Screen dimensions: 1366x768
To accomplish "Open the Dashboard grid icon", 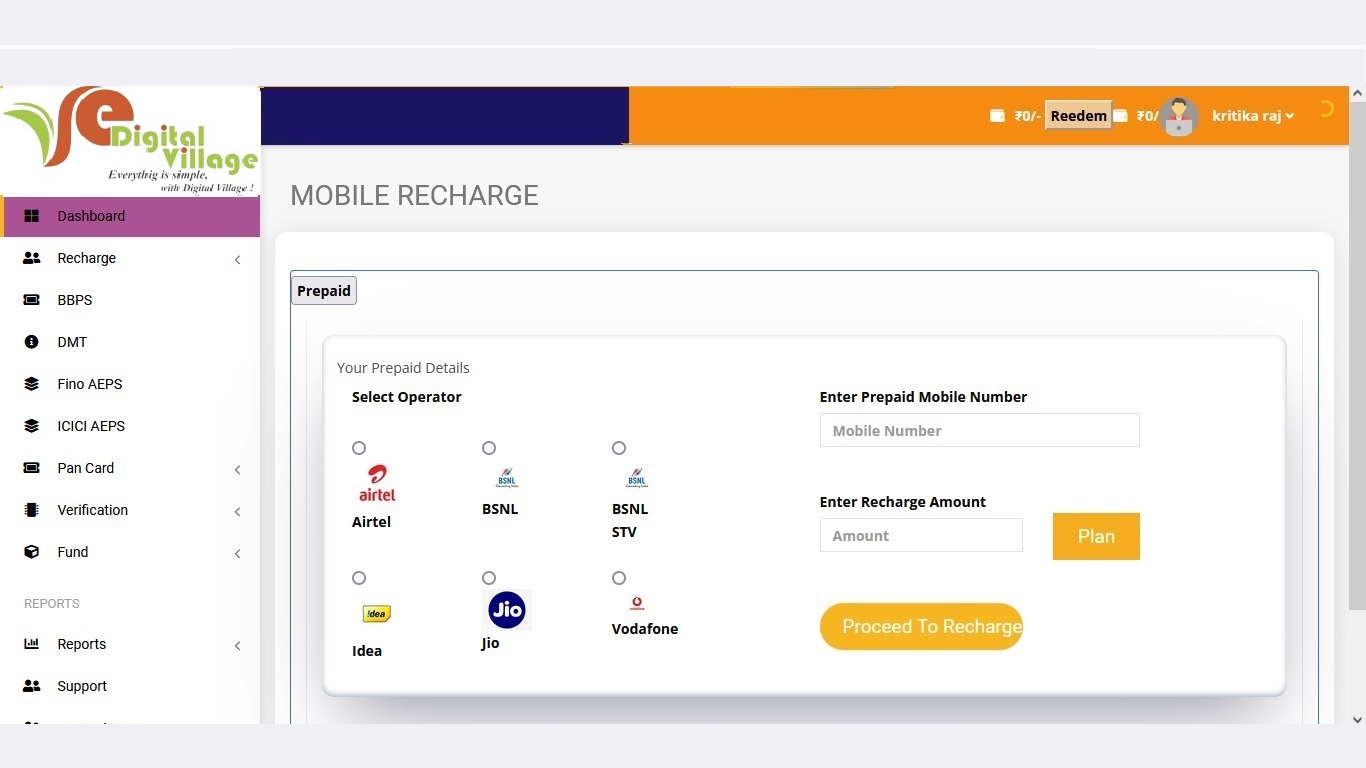I will (31, 216).
